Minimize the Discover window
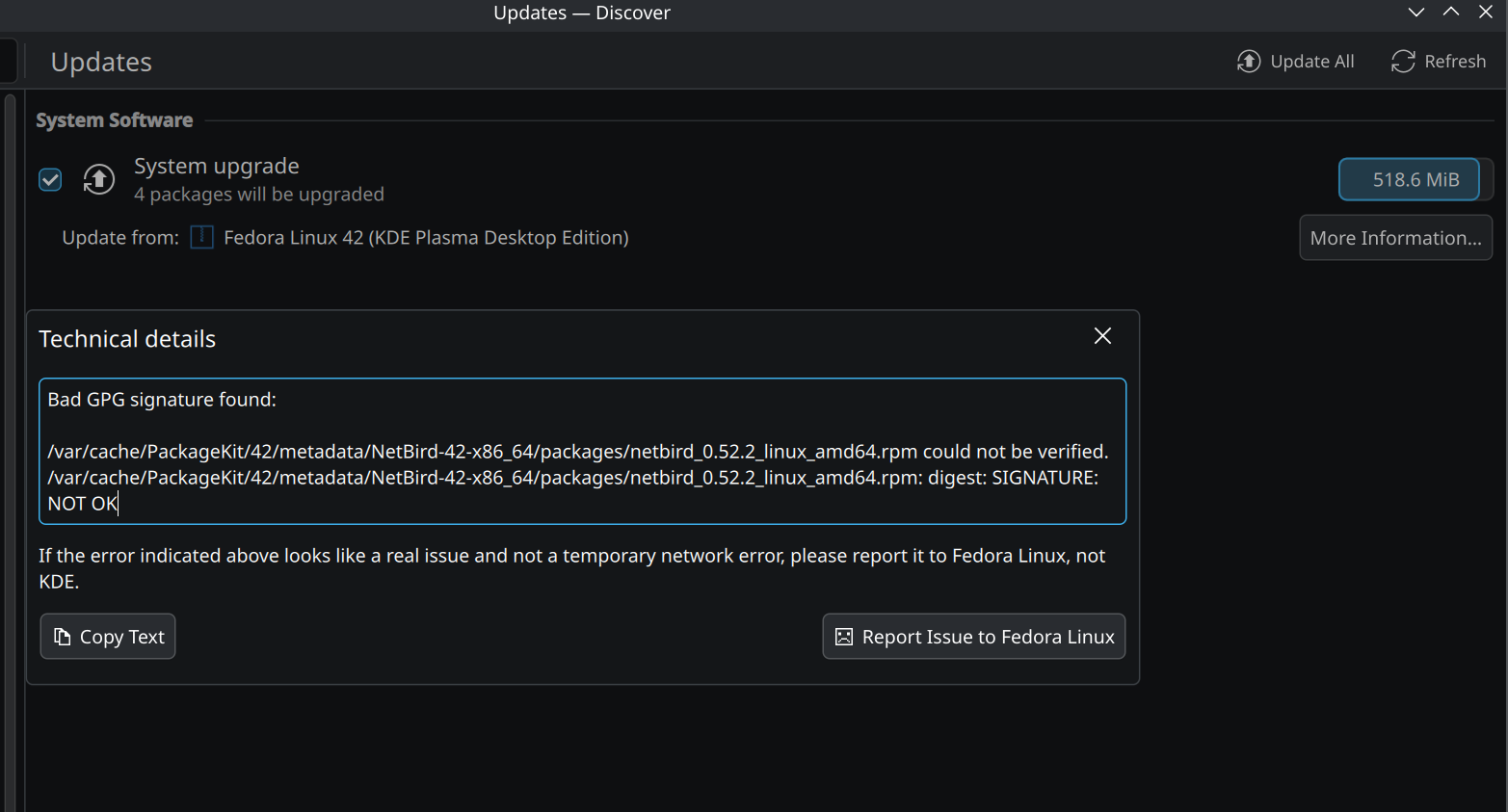 click(x=1415, y=13)
